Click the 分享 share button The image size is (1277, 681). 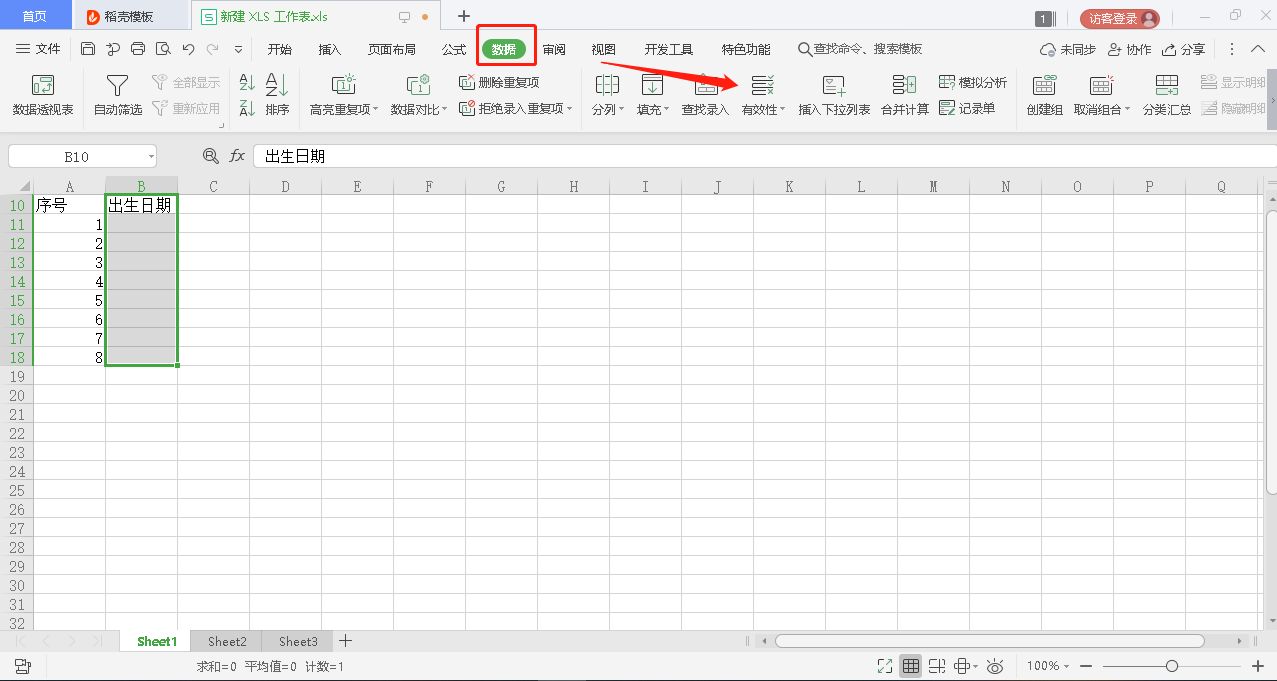[x=1184, y=49]
